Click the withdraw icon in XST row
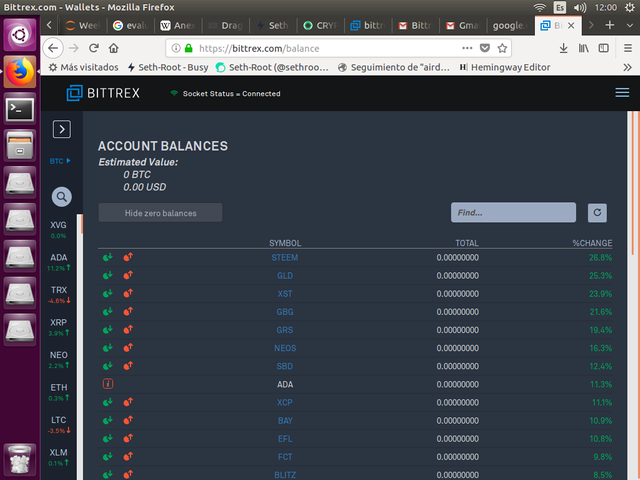640x480 pixels. click(128, 293)
